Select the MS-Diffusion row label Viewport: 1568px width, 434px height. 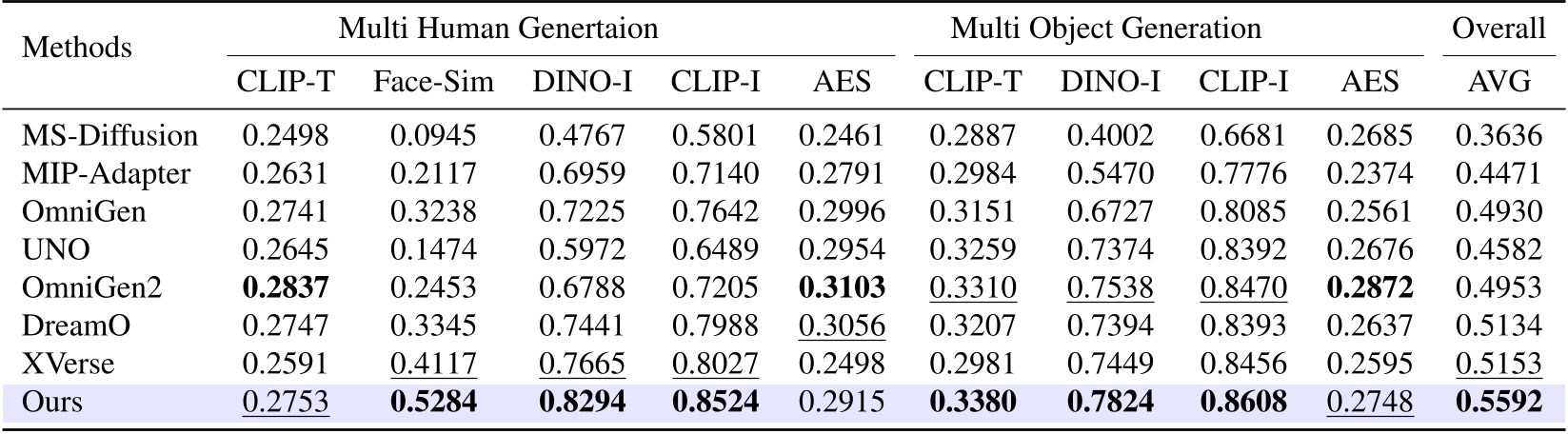click(109, 136)
